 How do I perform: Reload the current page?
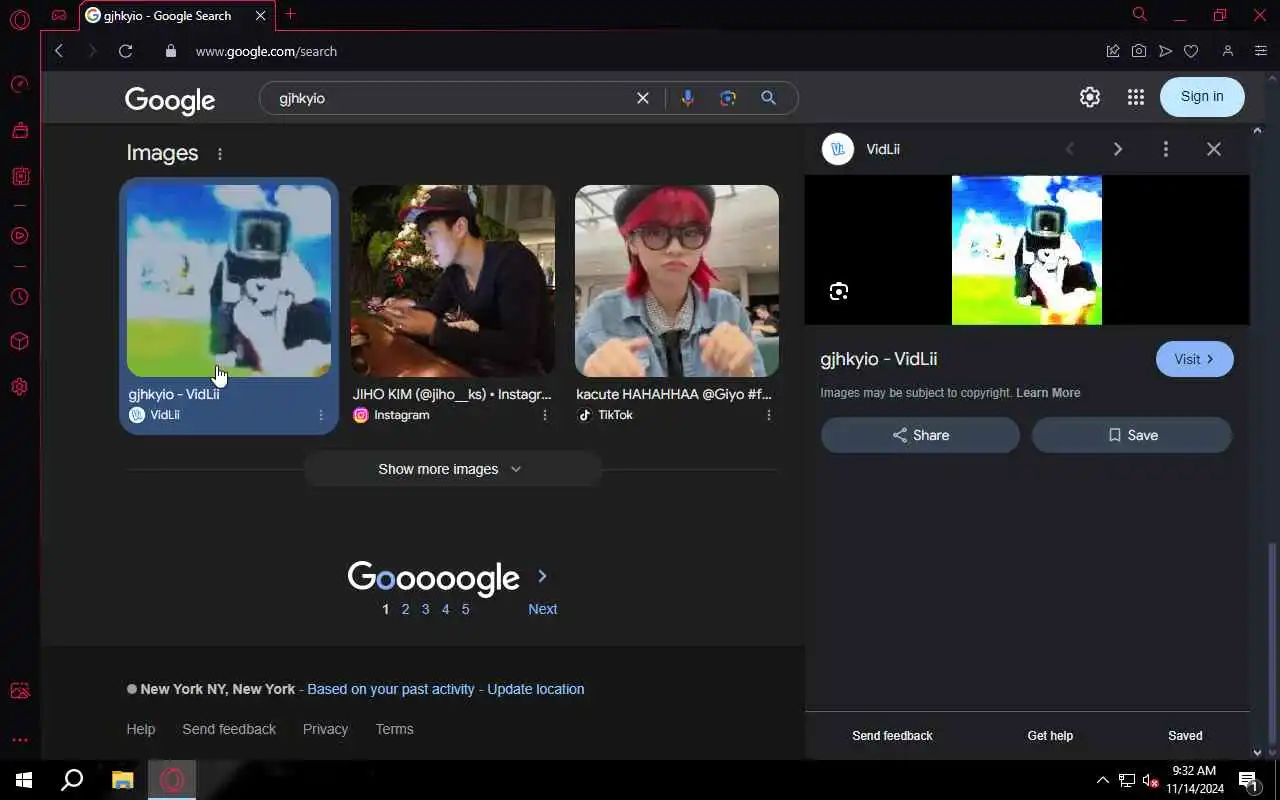[x=125, y=51]
